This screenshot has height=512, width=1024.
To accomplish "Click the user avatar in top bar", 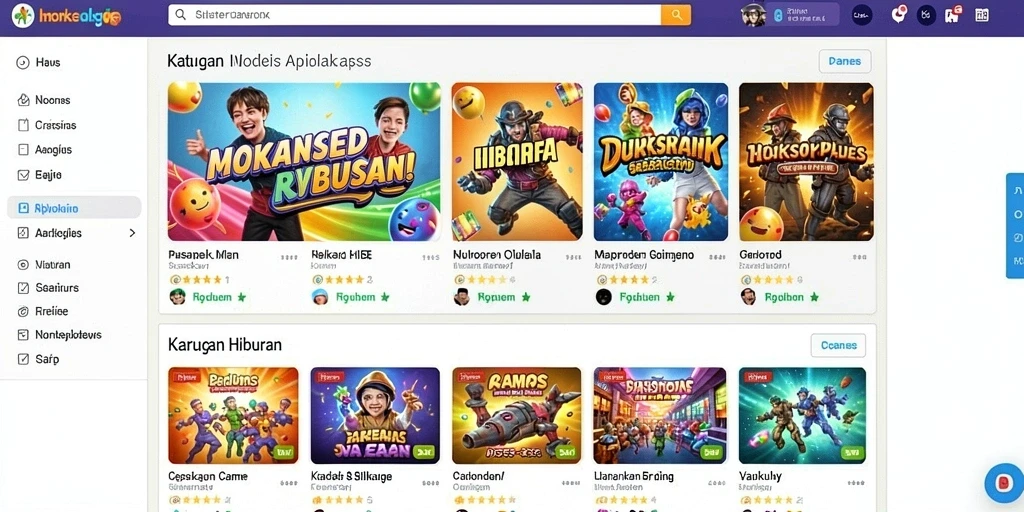I will tap(753, 15).
